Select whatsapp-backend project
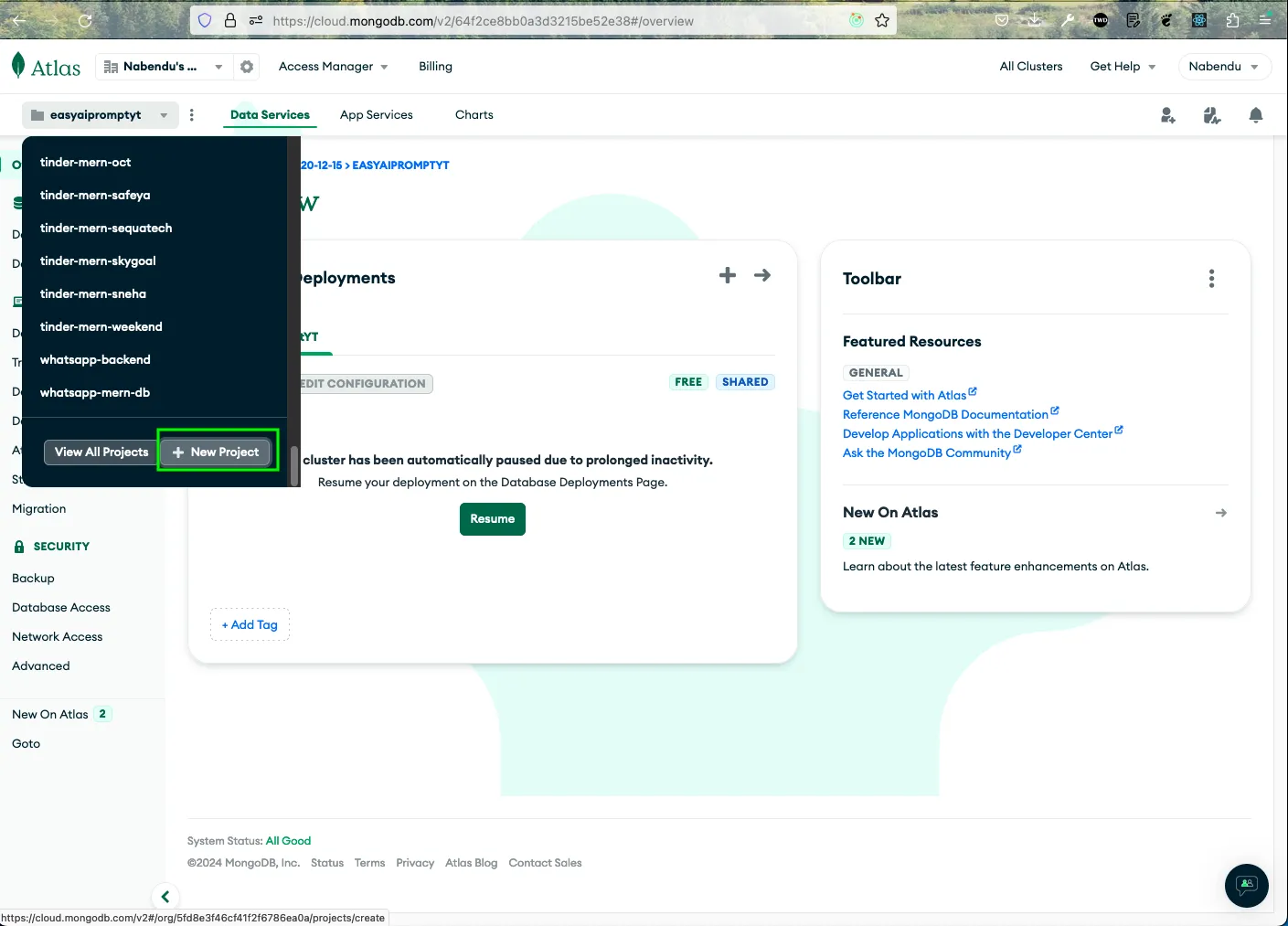 154,359
